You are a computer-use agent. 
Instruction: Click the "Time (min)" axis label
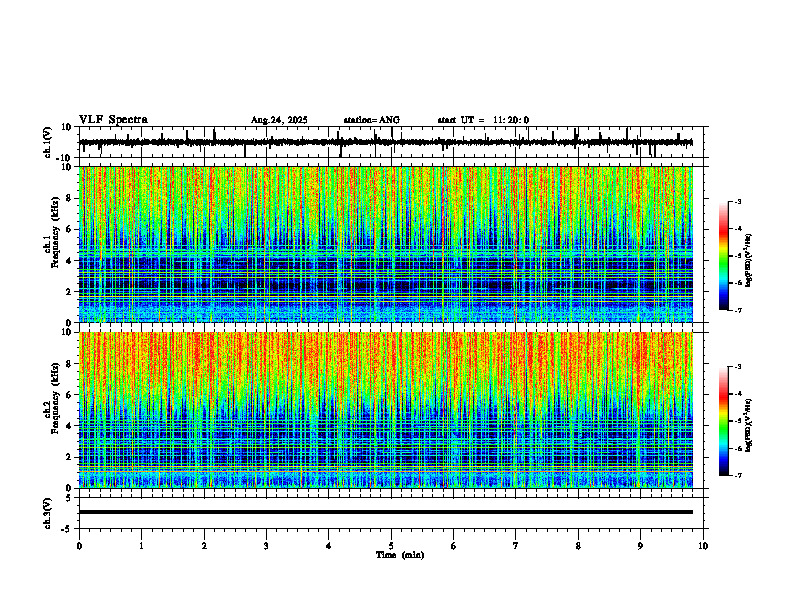(x=400, y=555)
